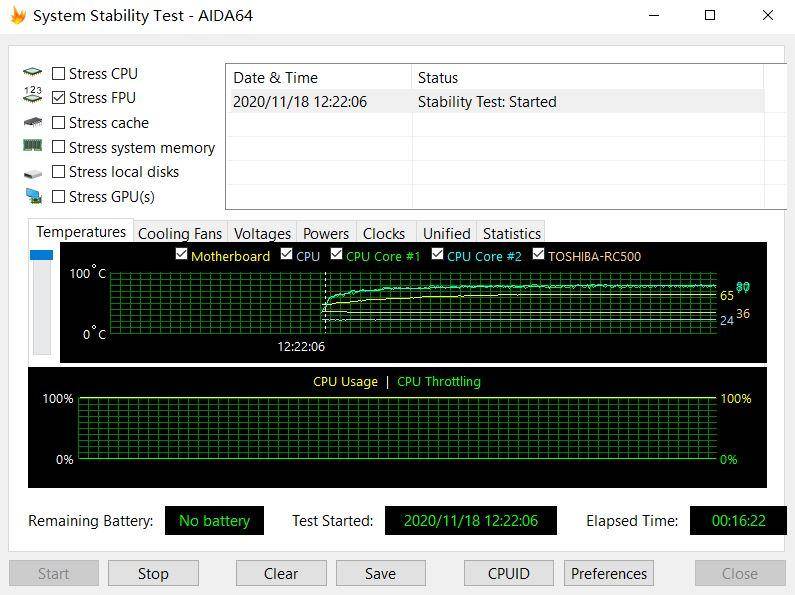The image size is (795, 595).
Task: Hide the TOSHIBA-RC500 temperature line
Action: pos(538,254)
